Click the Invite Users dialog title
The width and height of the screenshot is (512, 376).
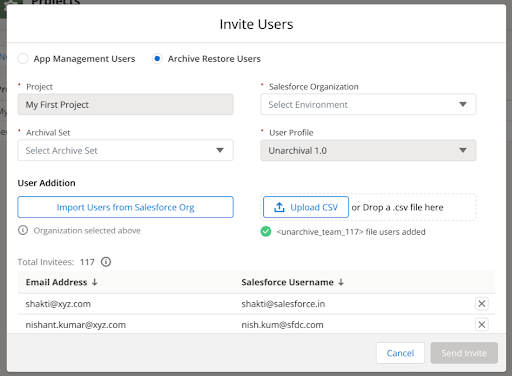pos(256,24)
